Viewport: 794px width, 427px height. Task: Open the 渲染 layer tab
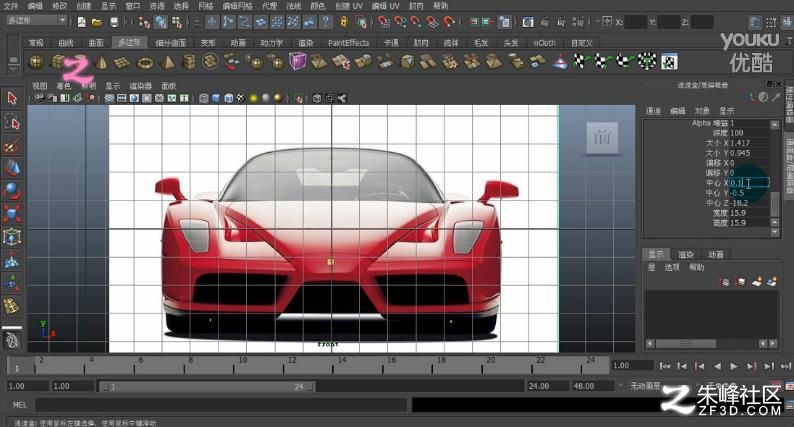(x=686, y=254)
